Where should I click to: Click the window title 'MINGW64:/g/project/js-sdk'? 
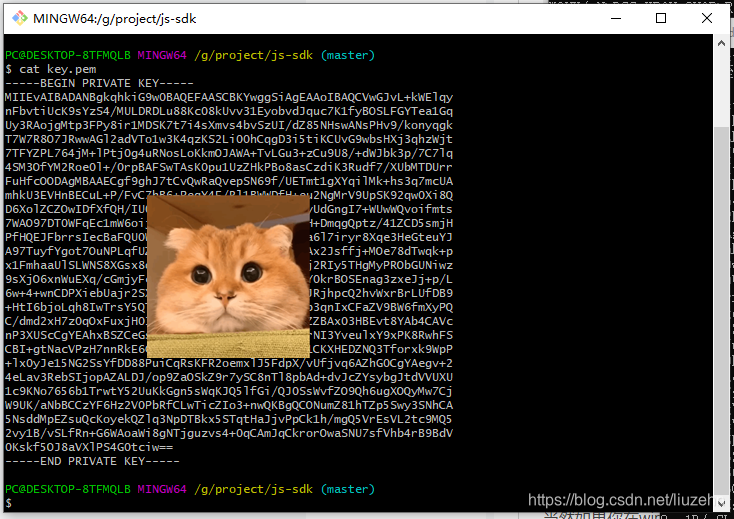115,19
